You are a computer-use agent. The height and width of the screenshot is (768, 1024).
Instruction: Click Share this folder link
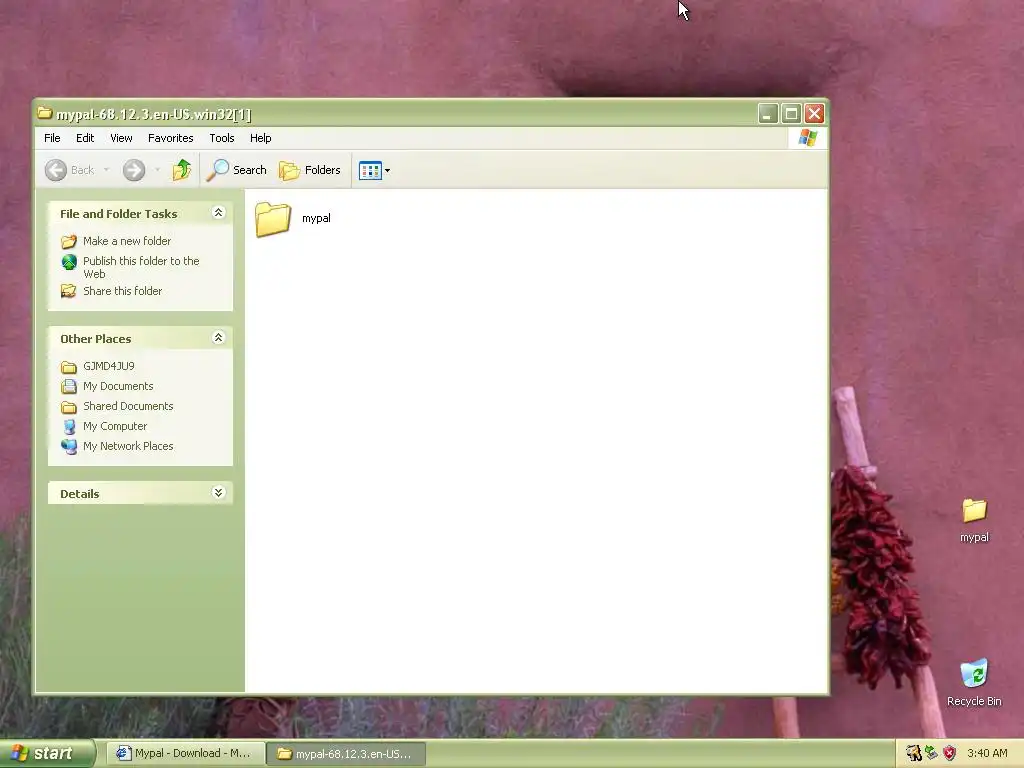click(x=123, y=291)
